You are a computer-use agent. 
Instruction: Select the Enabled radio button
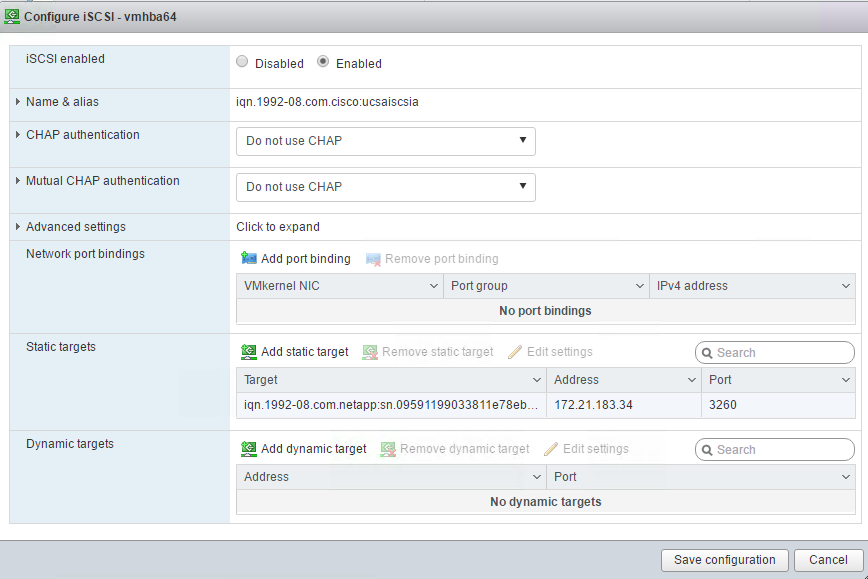(323, 61)
